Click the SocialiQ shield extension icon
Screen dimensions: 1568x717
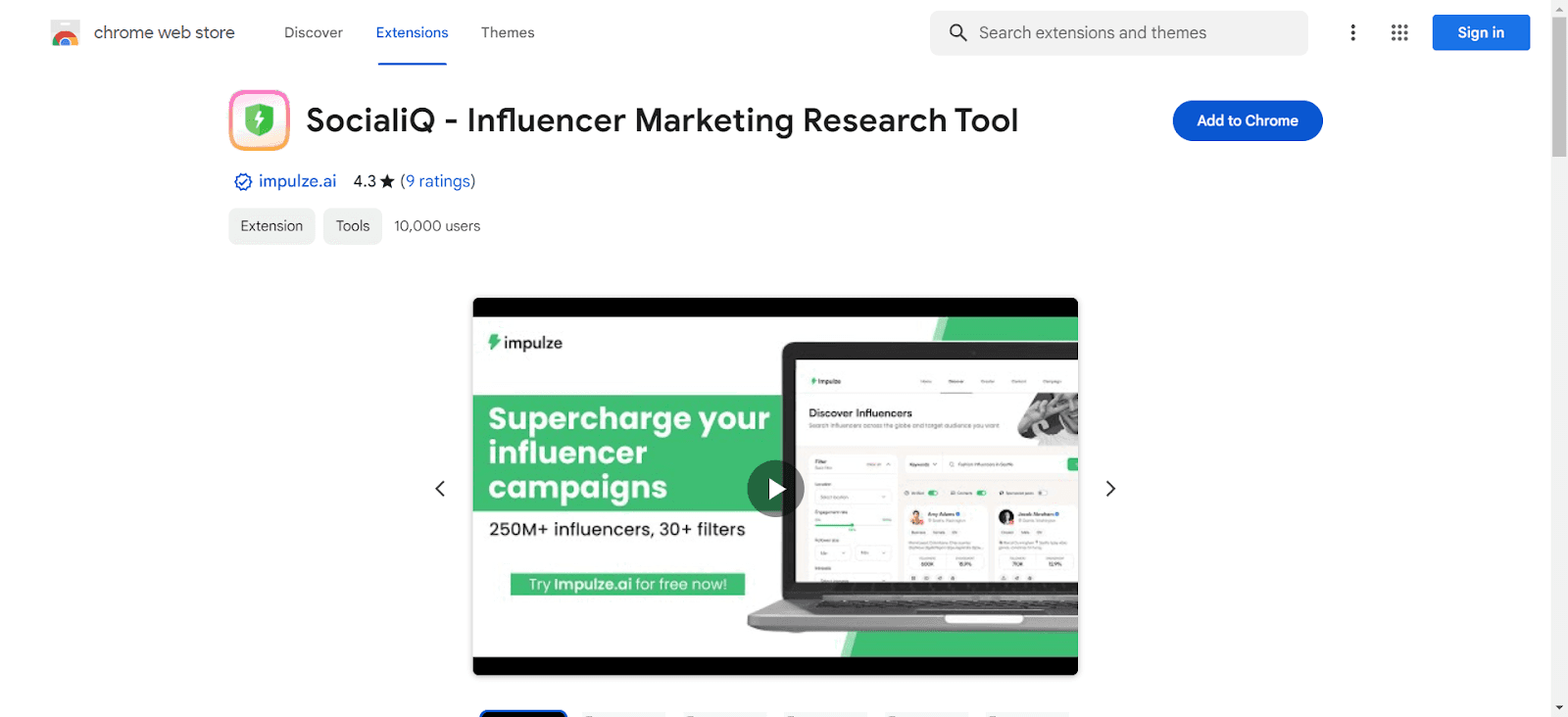[259, 120]
